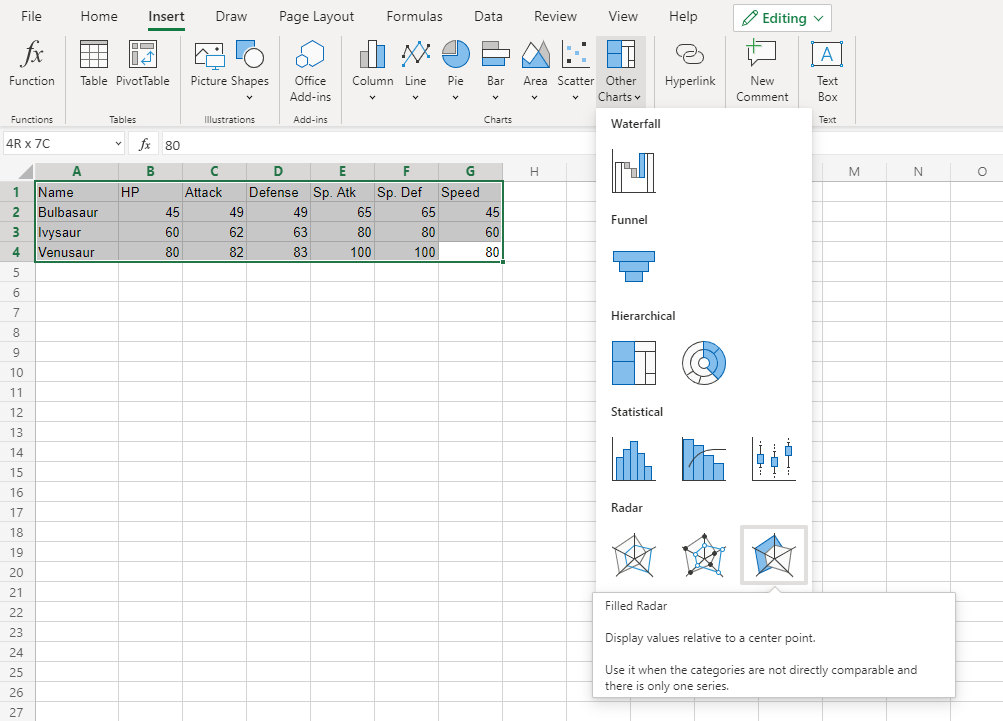This screenshot has height=721, width=1003.
Task: Pick the Treemap chart icon
Action: pyautogui.click(x=633, y=363)
